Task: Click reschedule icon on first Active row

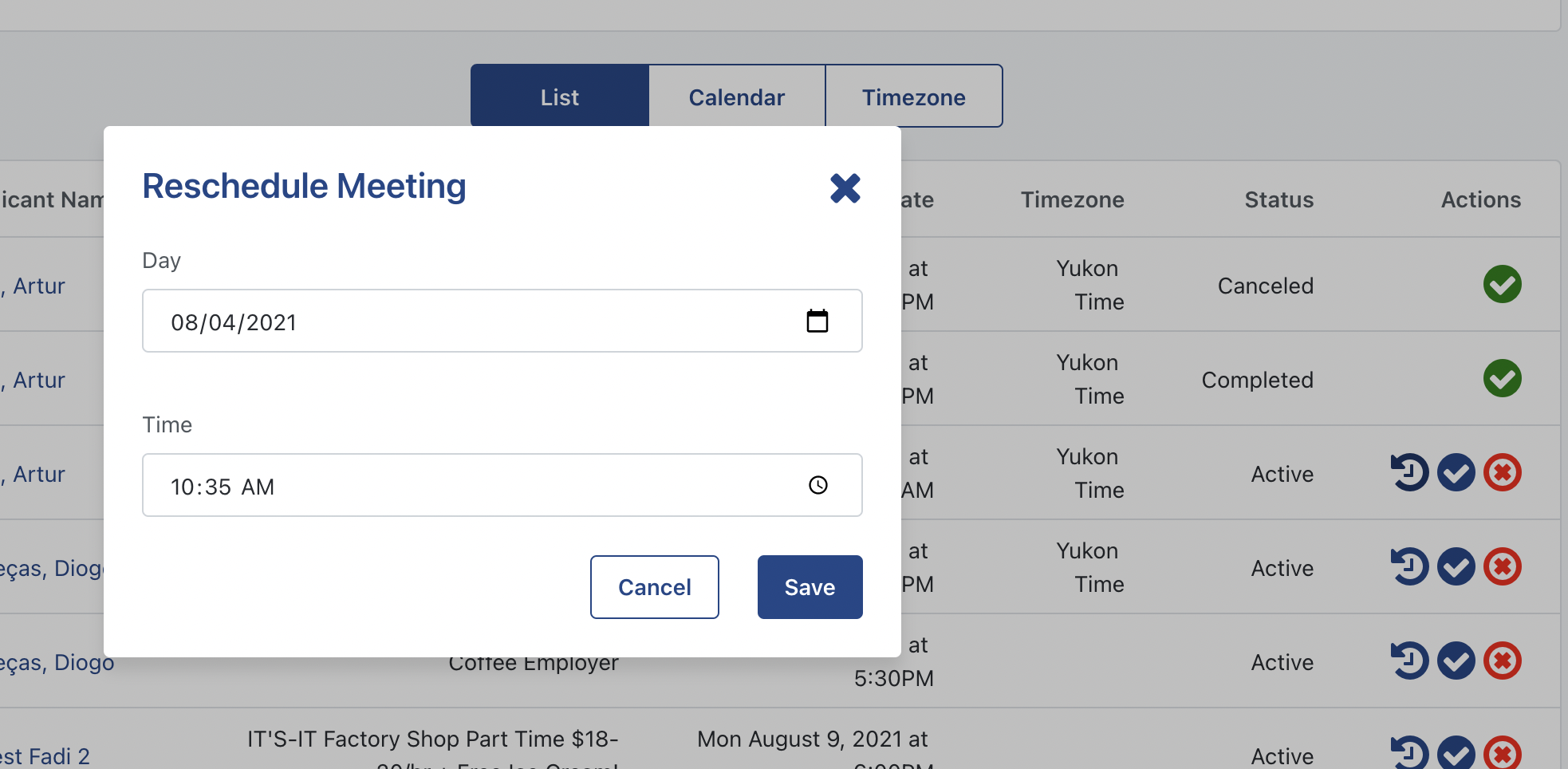Action: pyautogui.click(x=1410, y=472)
